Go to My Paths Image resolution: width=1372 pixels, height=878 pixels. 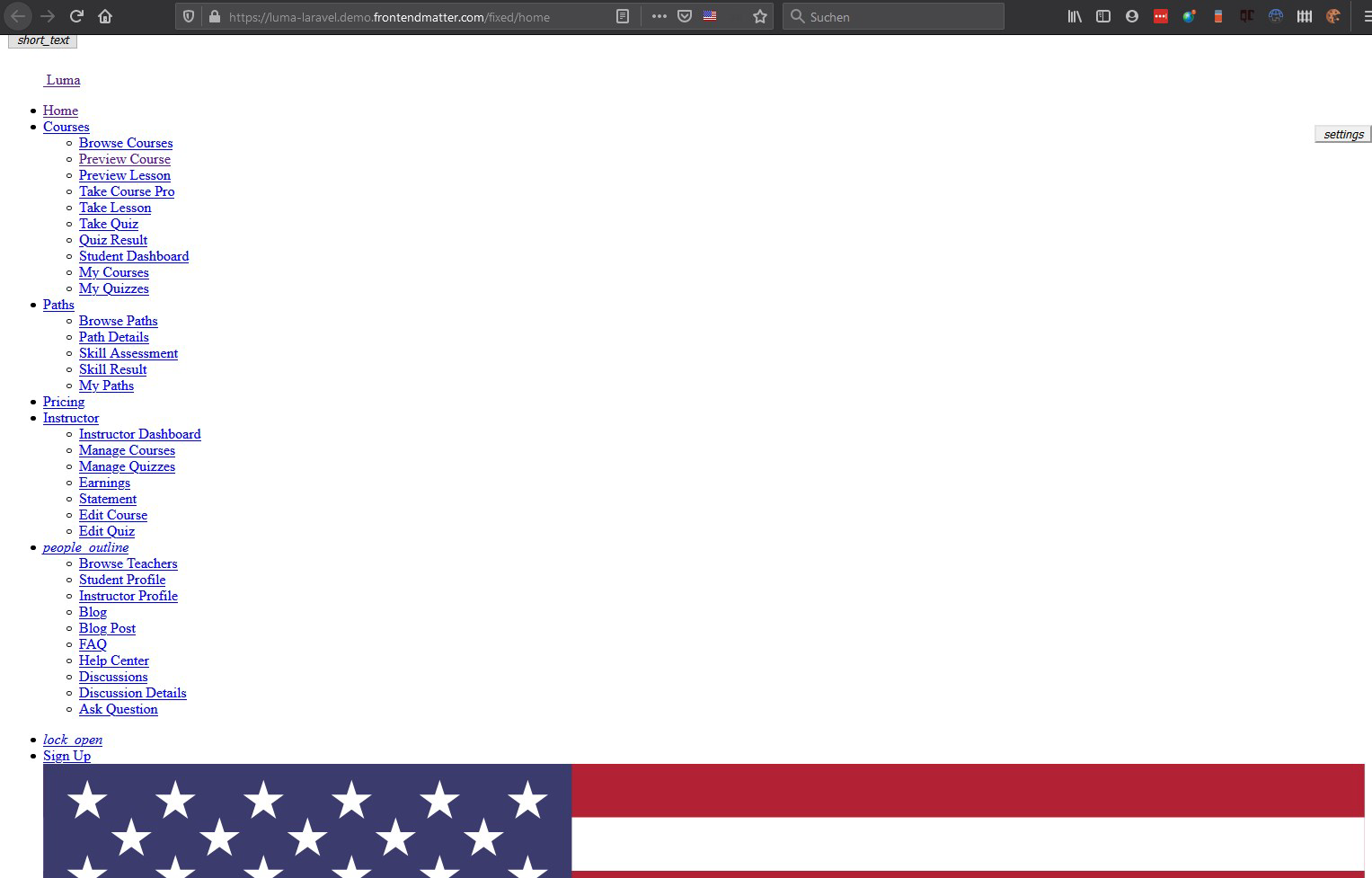(x=106, y=386)
